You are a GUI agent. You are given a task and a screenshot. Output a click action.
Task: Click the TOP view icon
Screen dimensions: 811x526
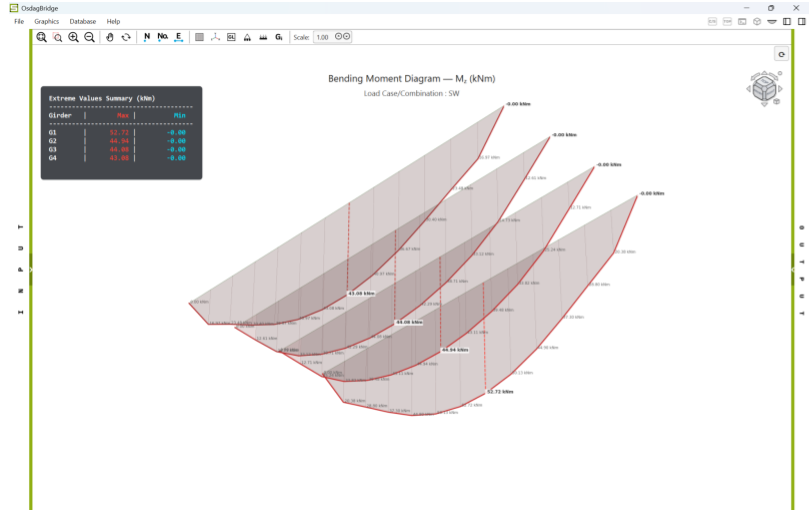727,22
